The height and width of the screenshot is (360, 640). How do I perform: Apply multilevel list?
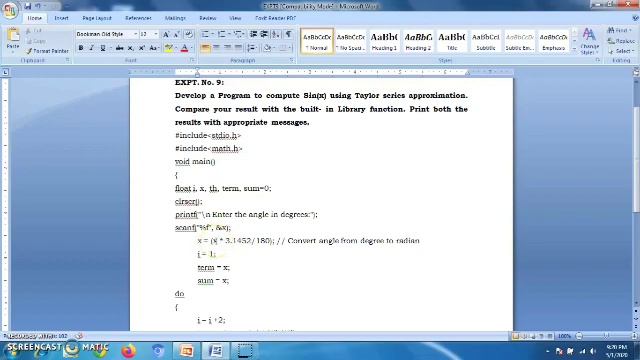tap(238, 34)
